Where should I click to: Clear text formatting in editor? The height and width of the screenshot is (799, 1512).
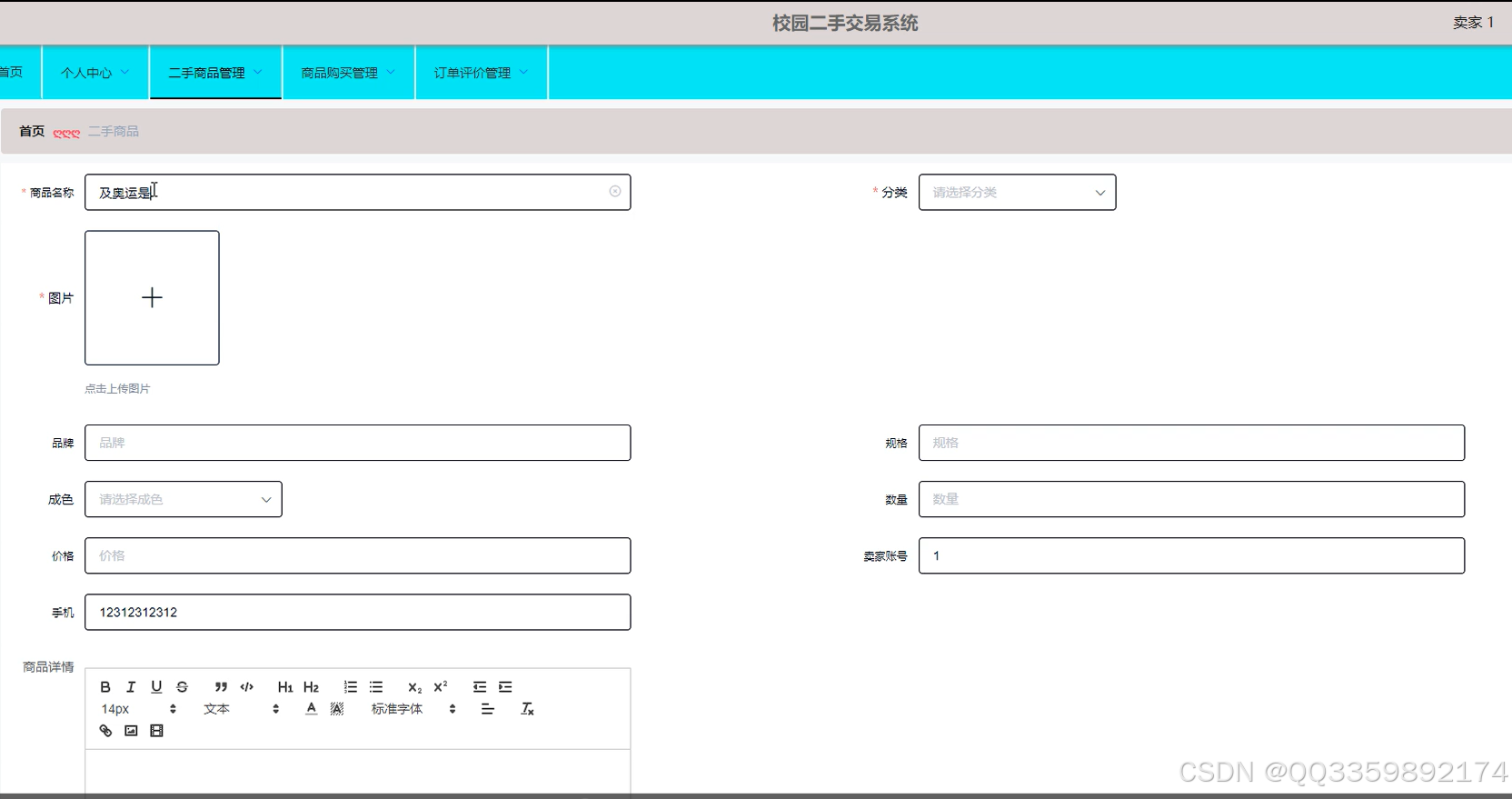(527, 709)
